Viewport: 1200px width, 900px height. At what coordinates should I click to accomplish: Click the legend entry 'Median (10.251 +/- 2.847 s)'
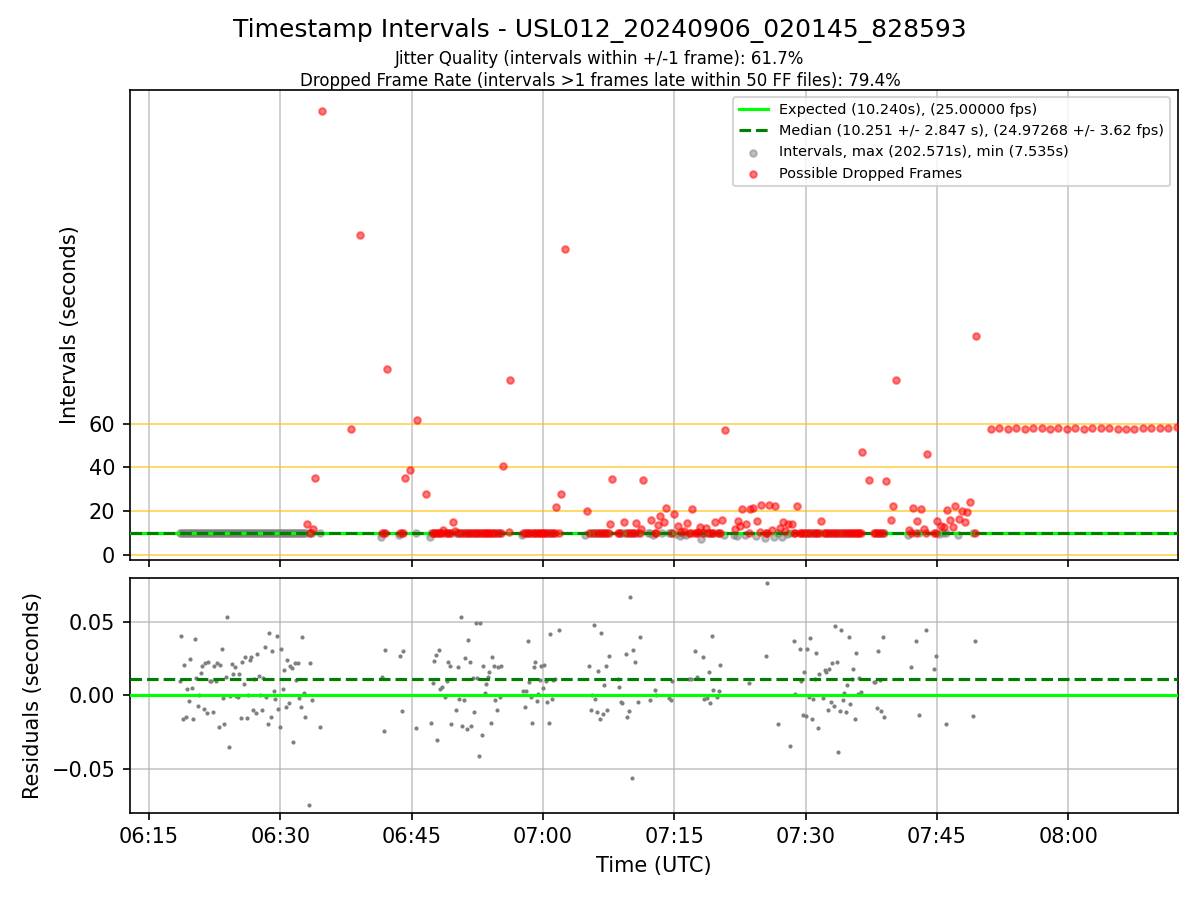click(x=970, y=130)
